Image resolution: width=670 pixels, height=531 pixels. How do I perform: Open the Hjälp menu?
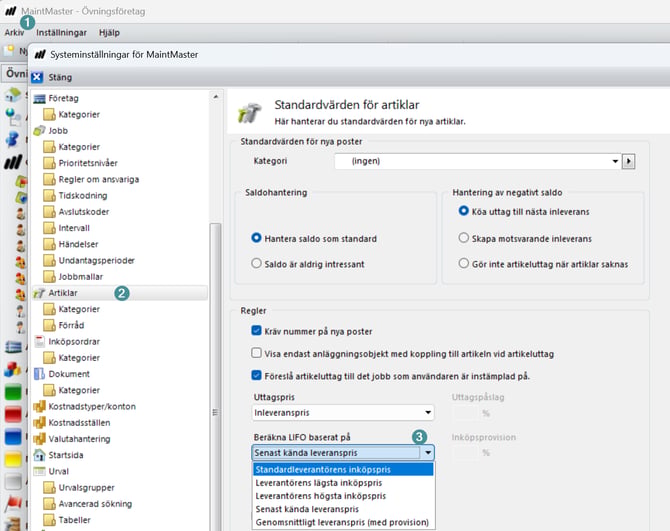tap(109, 32)
